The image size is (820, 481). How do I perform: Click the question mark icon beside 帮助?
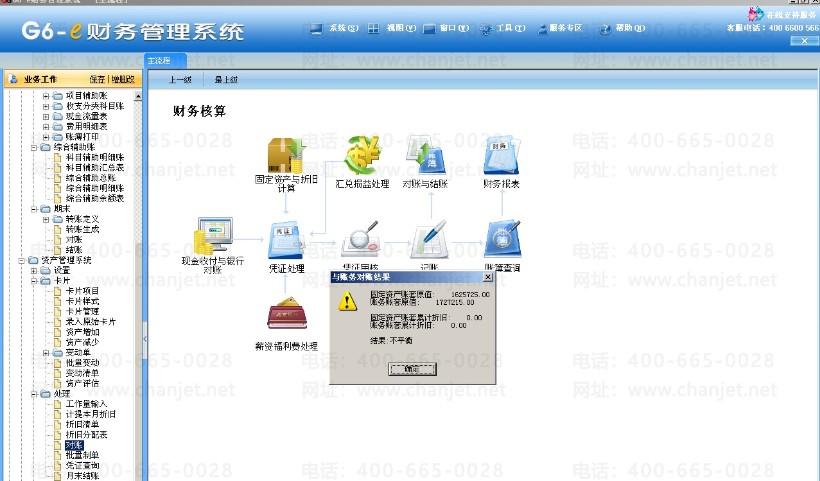coord(605,29)
